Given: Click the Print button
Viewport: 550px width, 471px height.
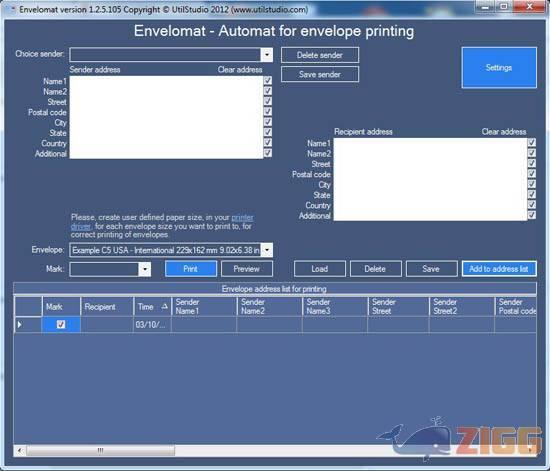Looking at the screenshot, I should point(191,269).
